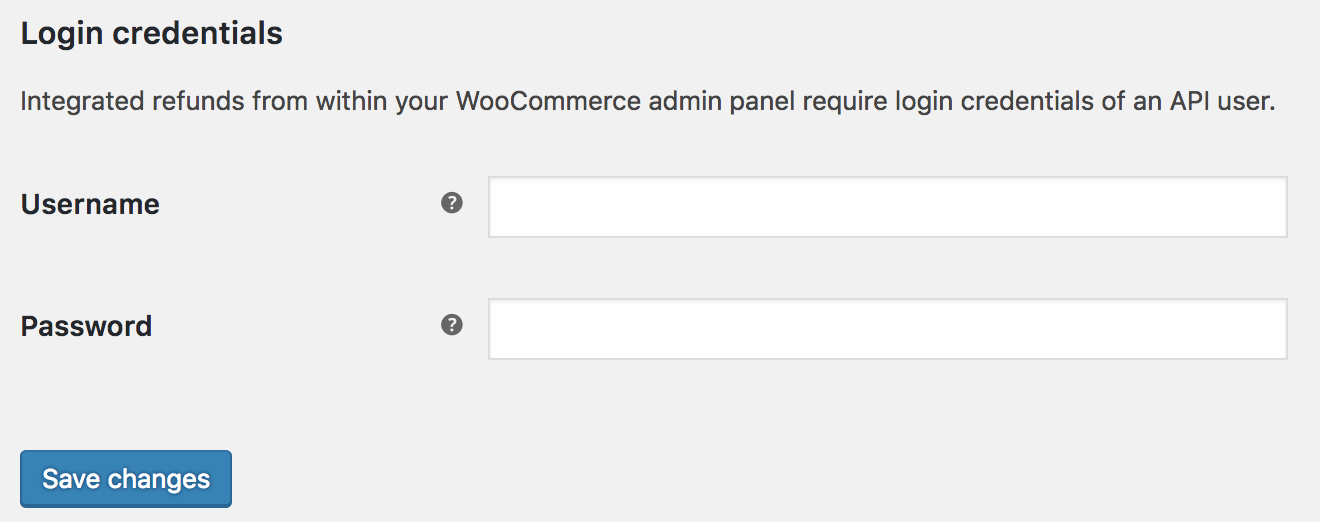Click the Save changes button
This screenshot has height=522, width=1320.
click(x=126, y=479)
